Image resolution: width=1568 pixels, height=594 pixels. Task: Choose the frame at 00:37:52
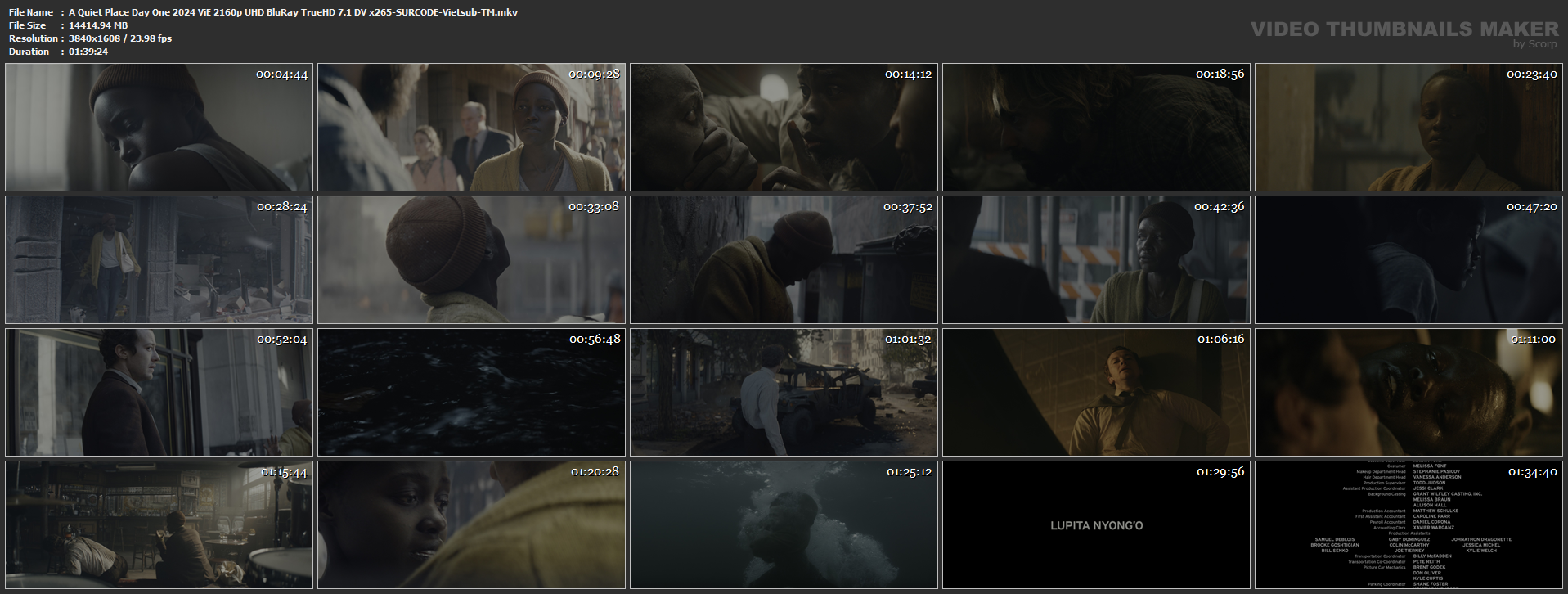784,260
